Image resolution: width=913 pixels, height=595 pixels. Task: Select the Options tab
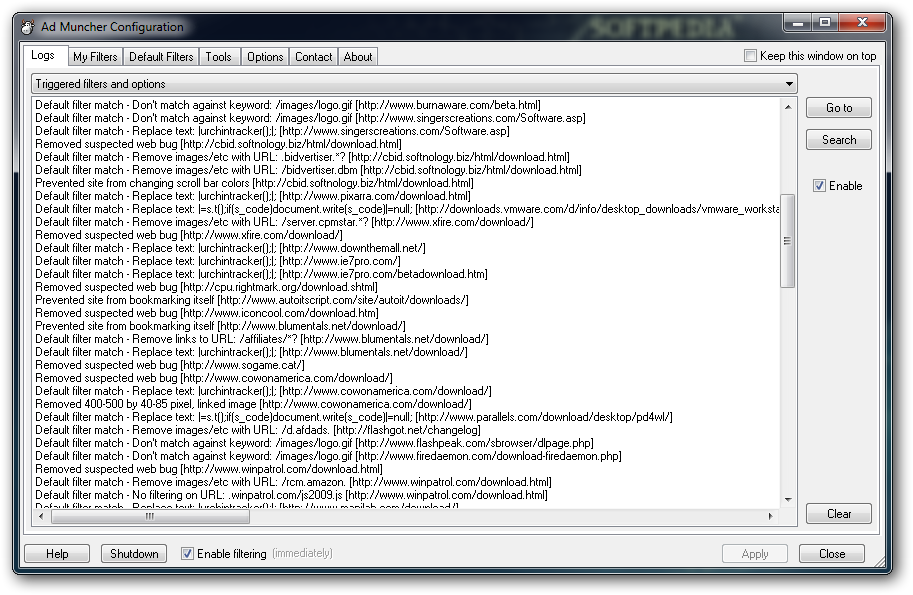coord(265,57)
